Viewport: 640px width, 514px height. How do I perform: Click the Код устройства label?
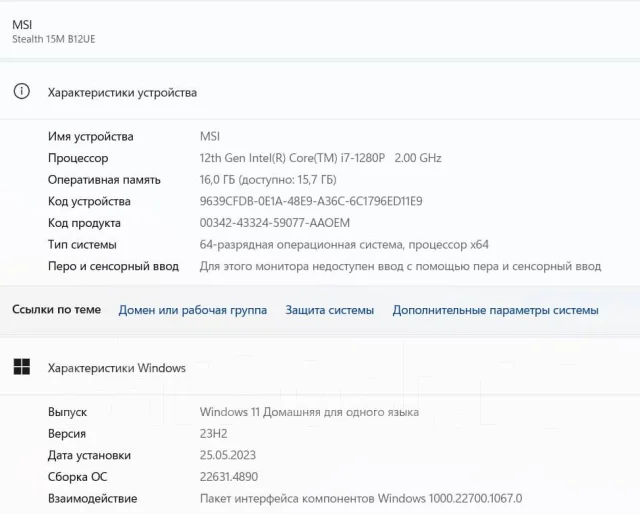[89, 202]
